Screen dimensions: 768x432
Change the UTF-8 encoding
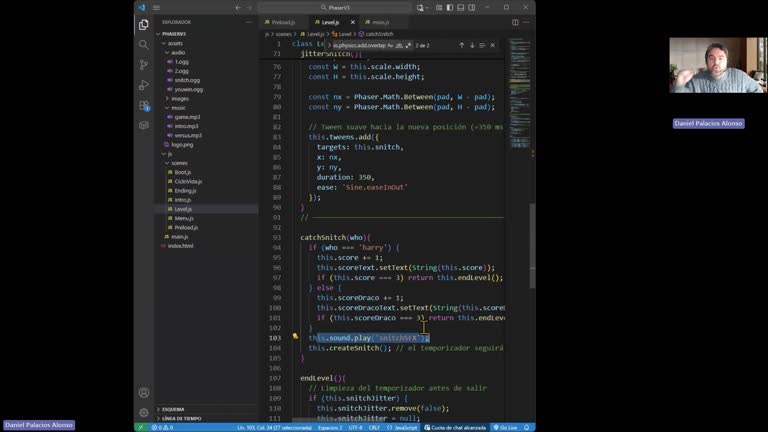click(356, 428)
